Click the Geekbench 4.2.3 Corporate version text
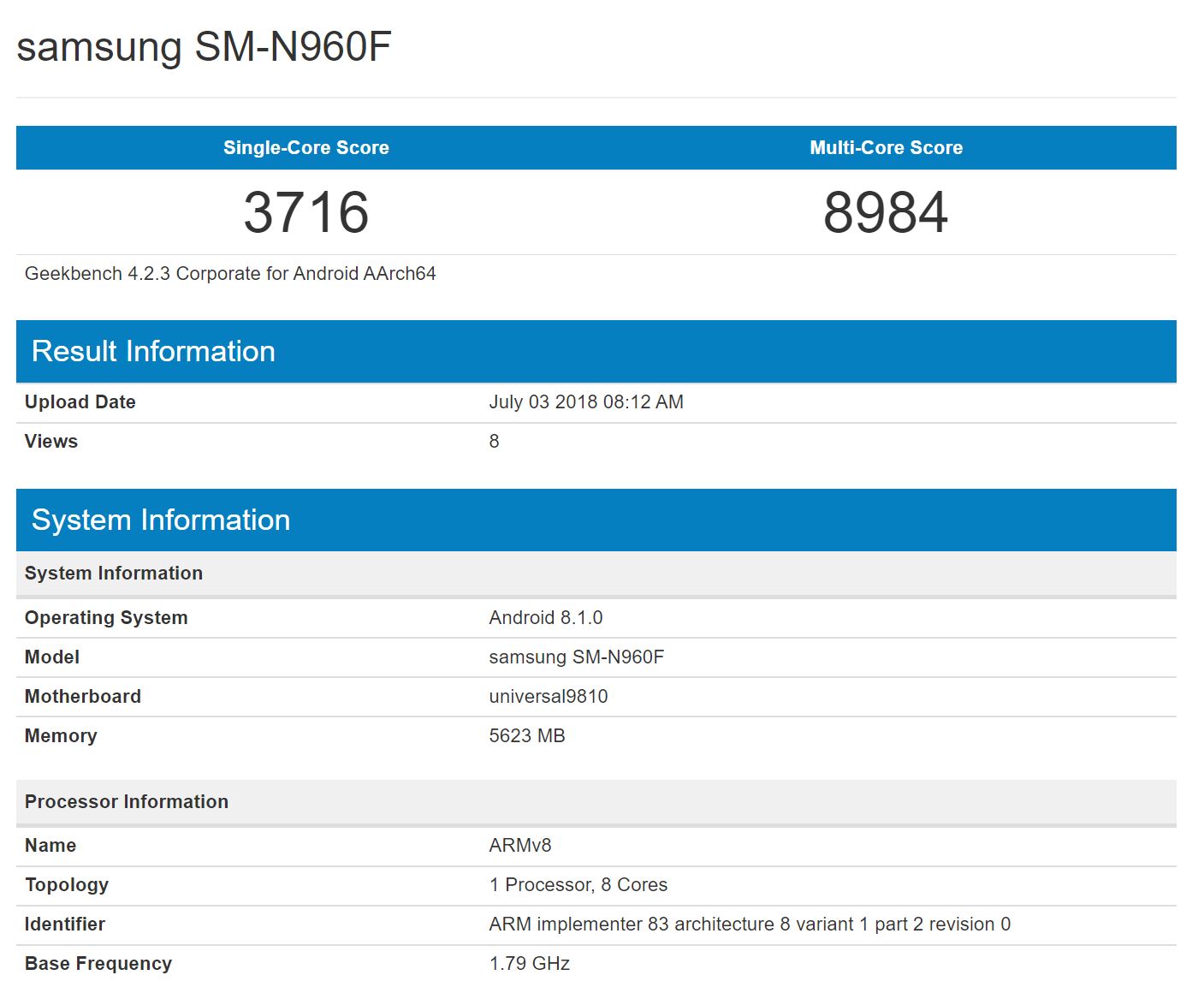Viewport: 1204px width, 987px height. 230,274
